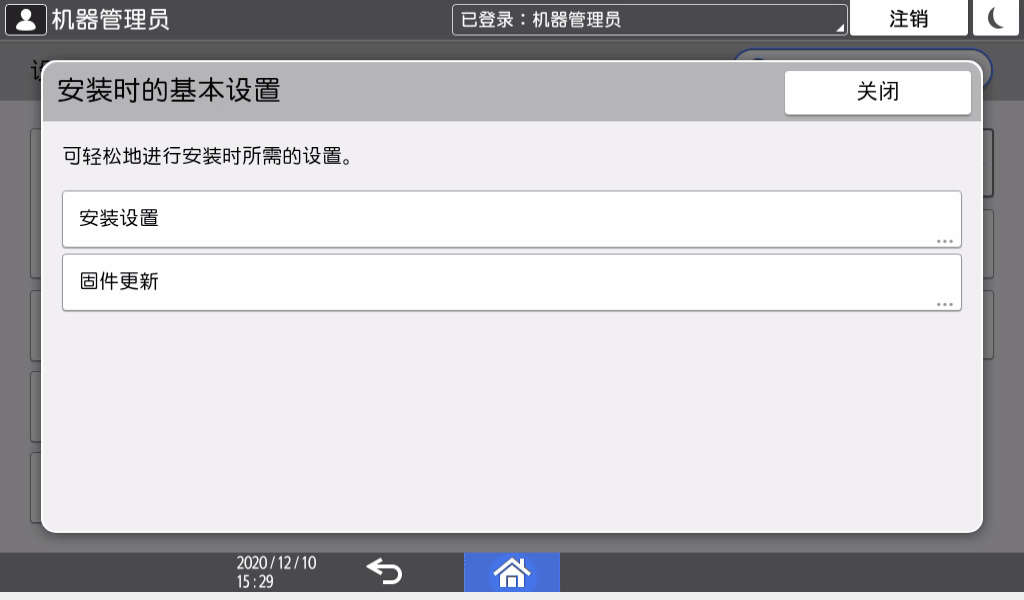Open 安装设置 to configure installation settings
This screenshot has height=600, width=1024.
(512, 219)
